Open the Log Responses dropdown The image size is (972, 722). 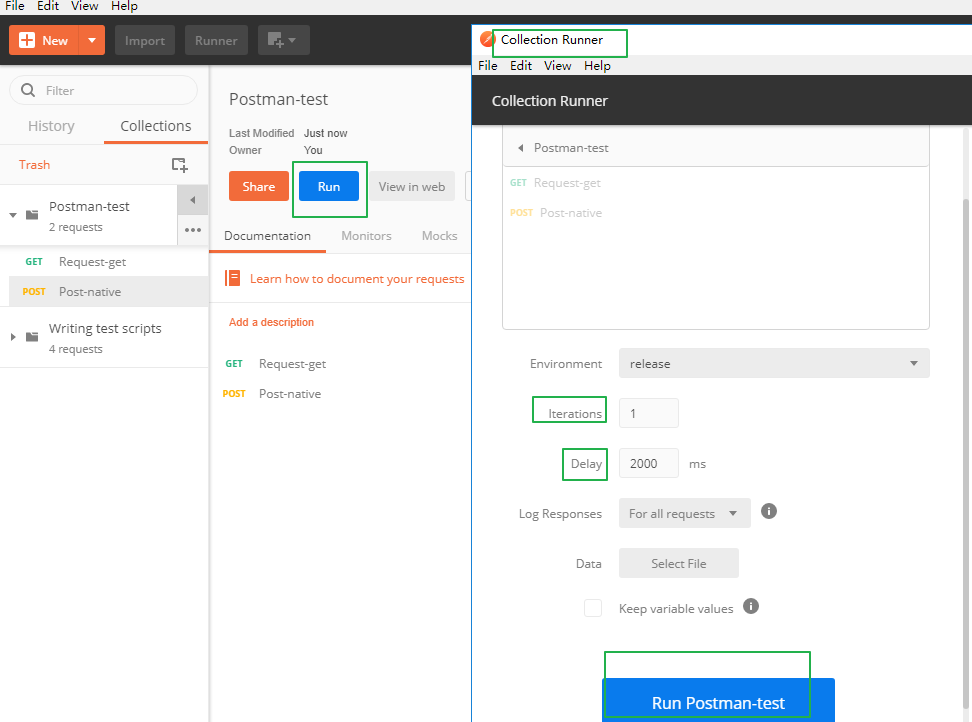[x=684, y=513]
